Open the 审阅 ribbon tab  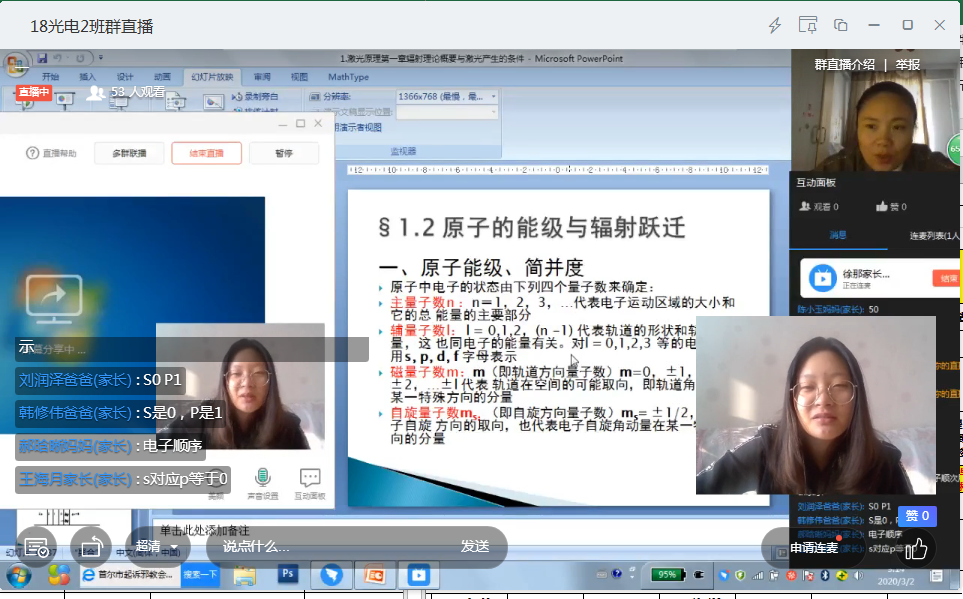[262, 77]
